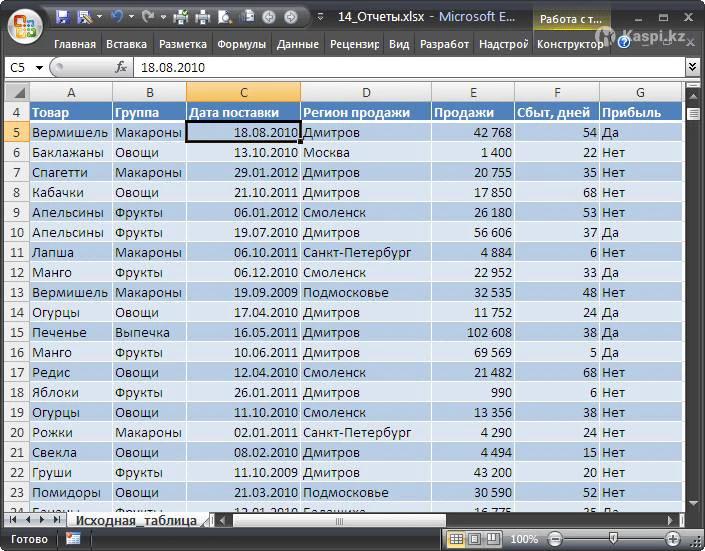Click the zoom slider handle

612,539
